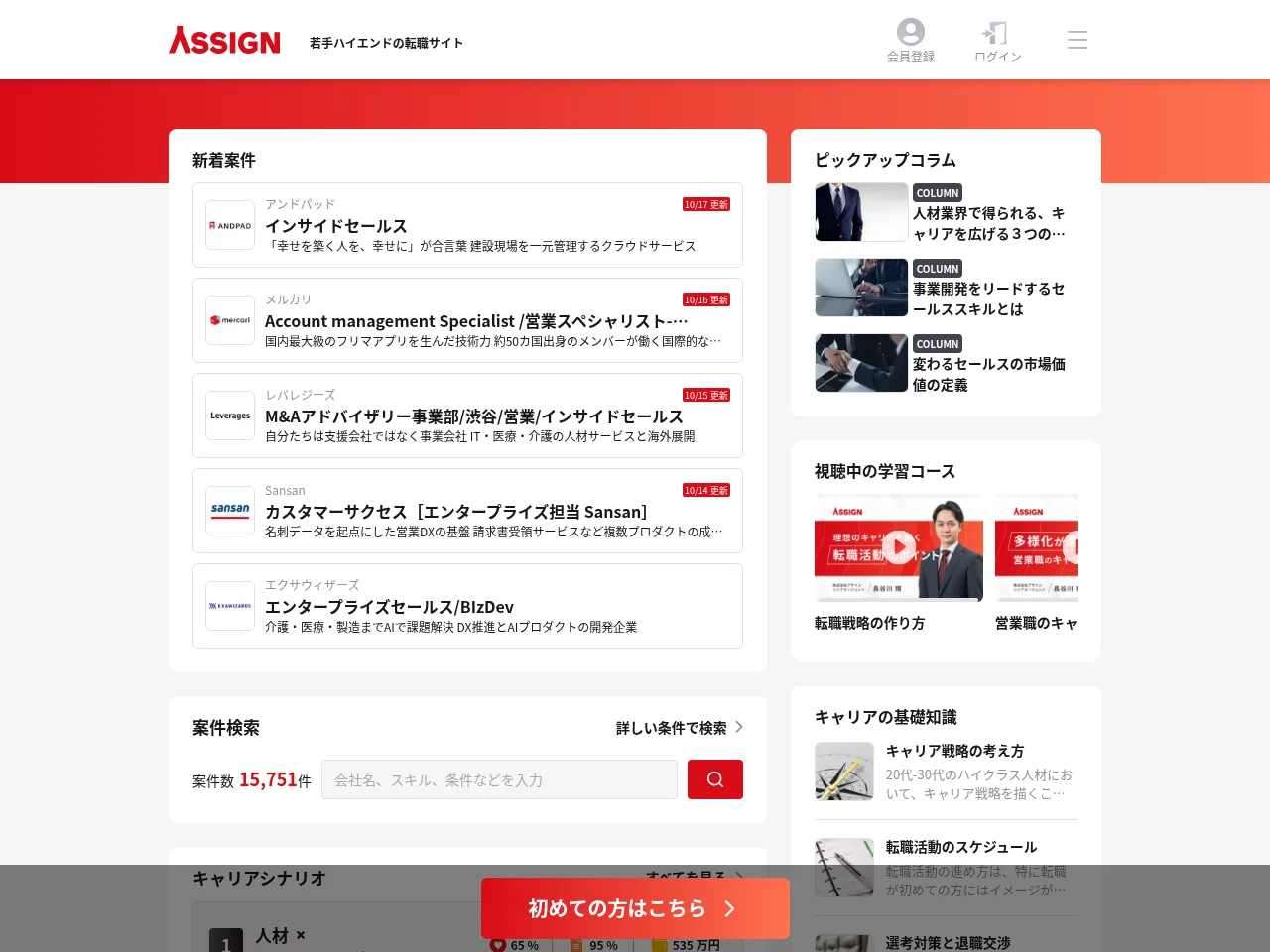Click キャリア戦略の考え方 compass thumbnail

pos(844,772)
